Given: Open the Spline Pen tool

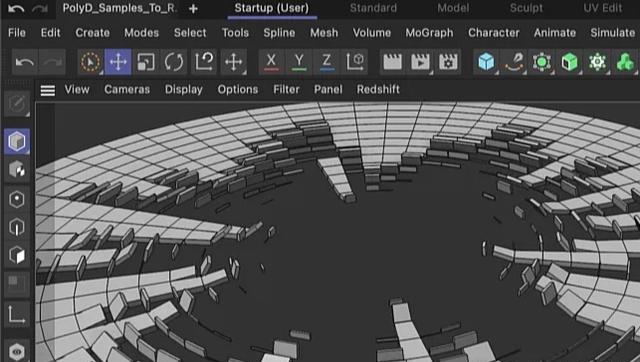Looking at the screenshot, I should click(x=514, y=62).
